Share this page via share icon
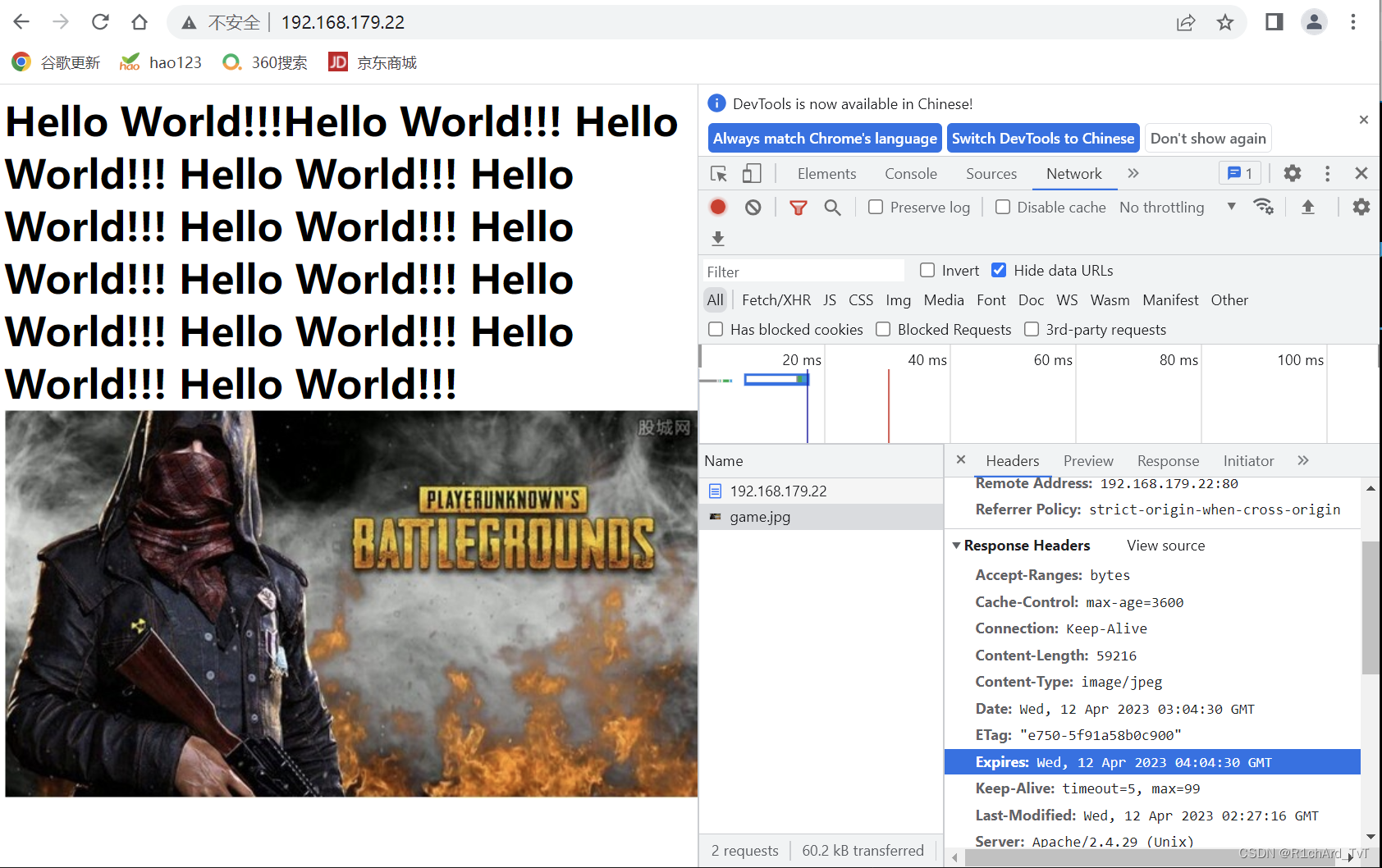 click(1186, 23)
